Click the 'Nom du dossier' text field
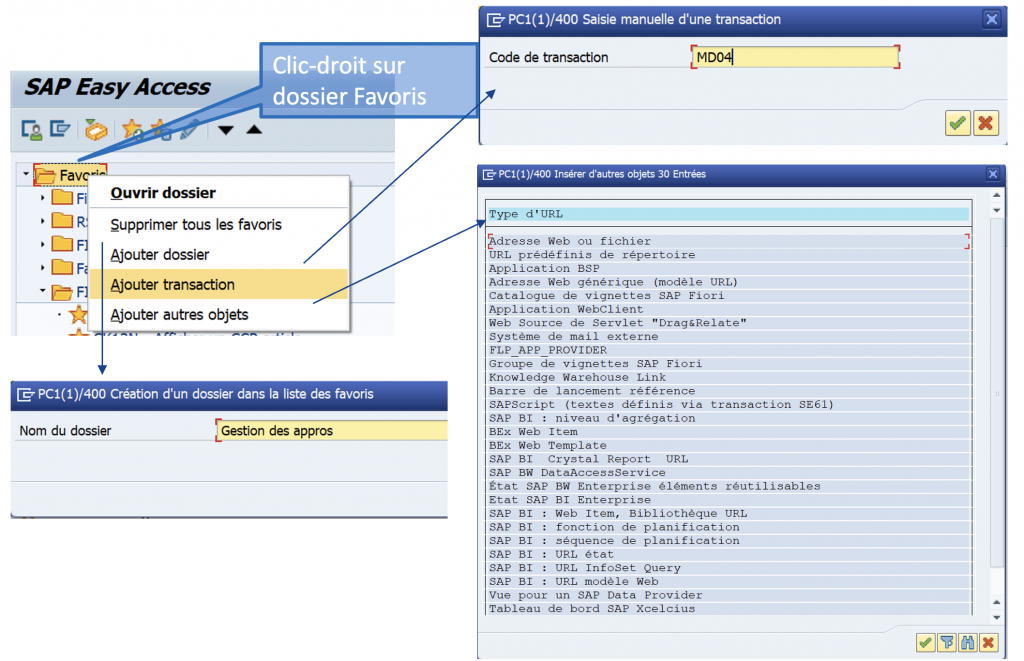This screenshot has width=1024, height=661. pos(330,431)
